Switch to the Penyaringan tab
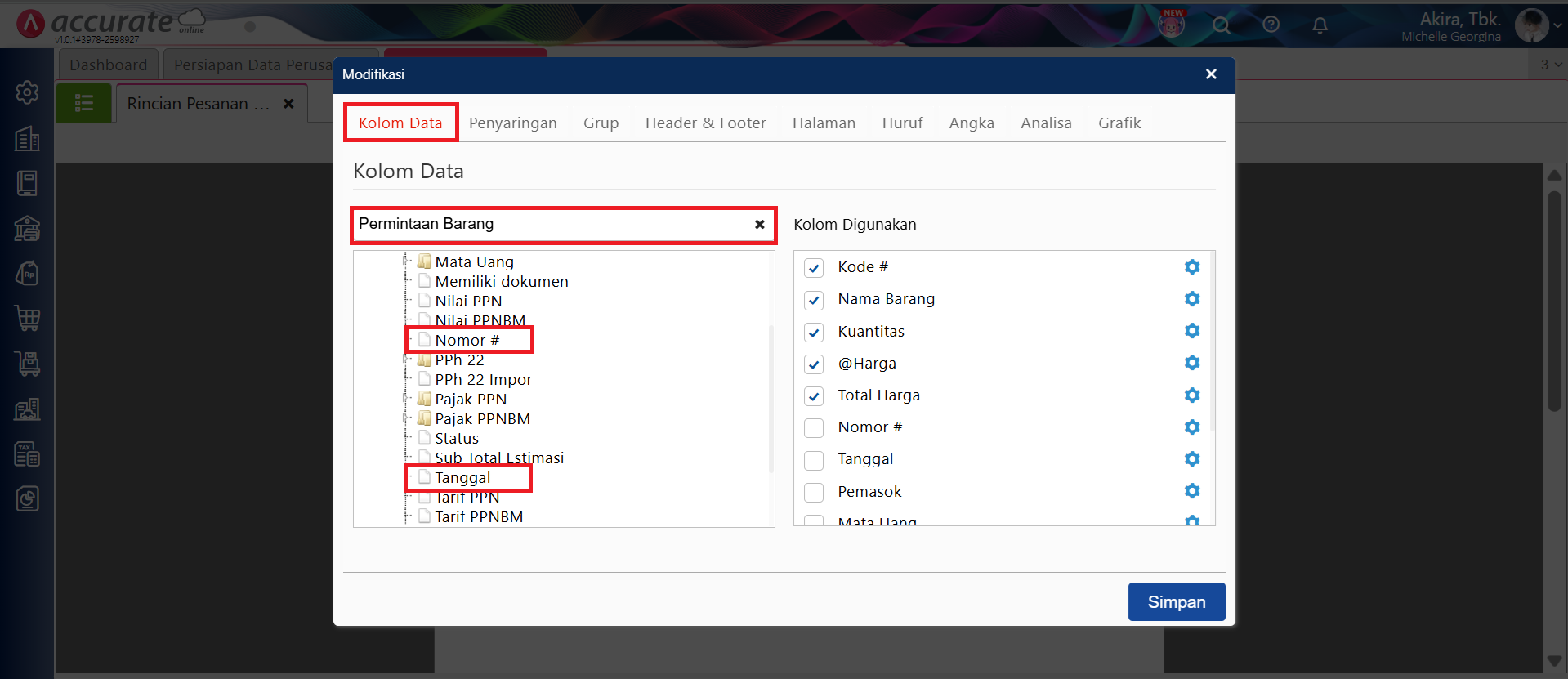The image size is (1568, 679). (x=512, y=123)
